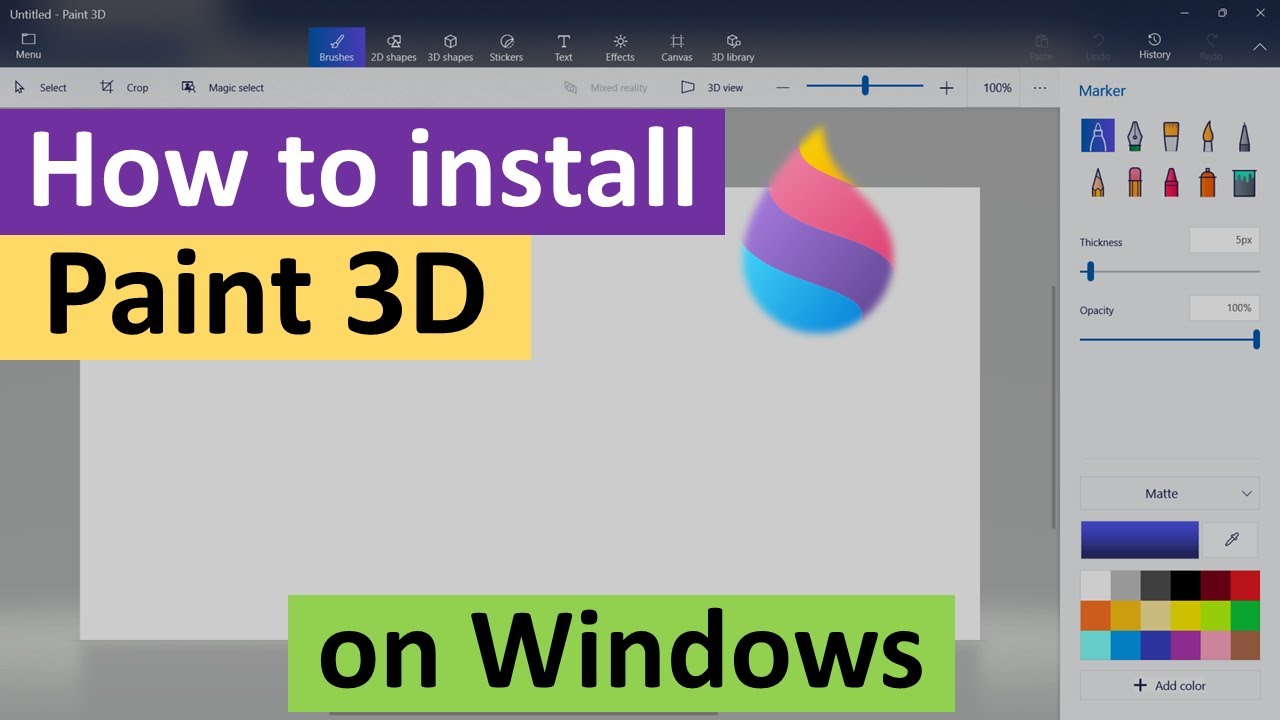Viewport: 1280px width, 720px height.
Task: Open the Menu folder button
Action: pyautogui.click(x=28, y=46)
